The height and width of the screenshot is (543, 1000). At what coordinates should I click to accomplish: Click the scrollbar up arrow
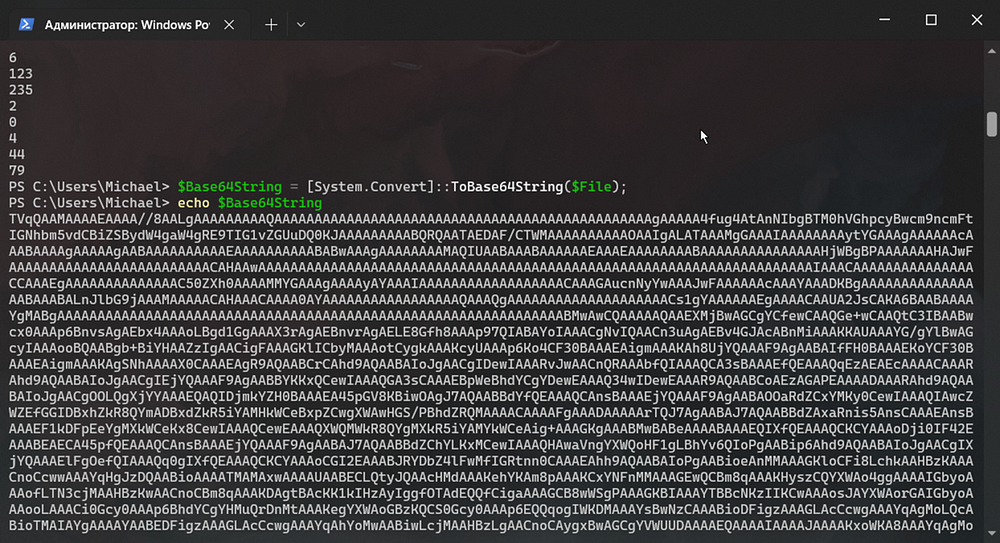coord(992,51)
